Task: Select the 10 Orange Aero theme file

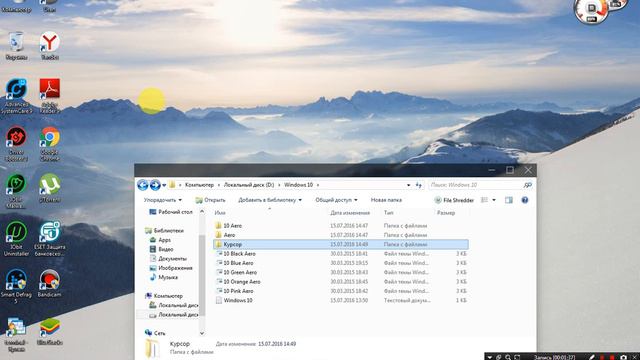Action: [x=341, y=282]
